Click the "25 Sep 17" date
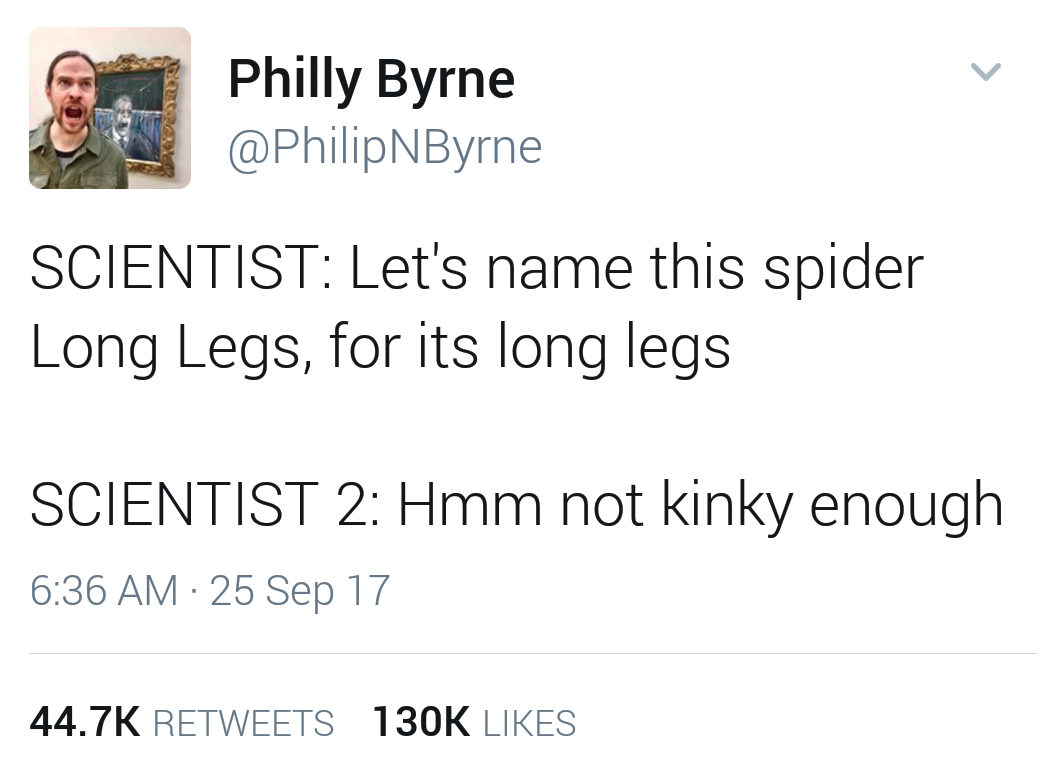This screenshot has height=784, width=1041. [x=299, y=590]
